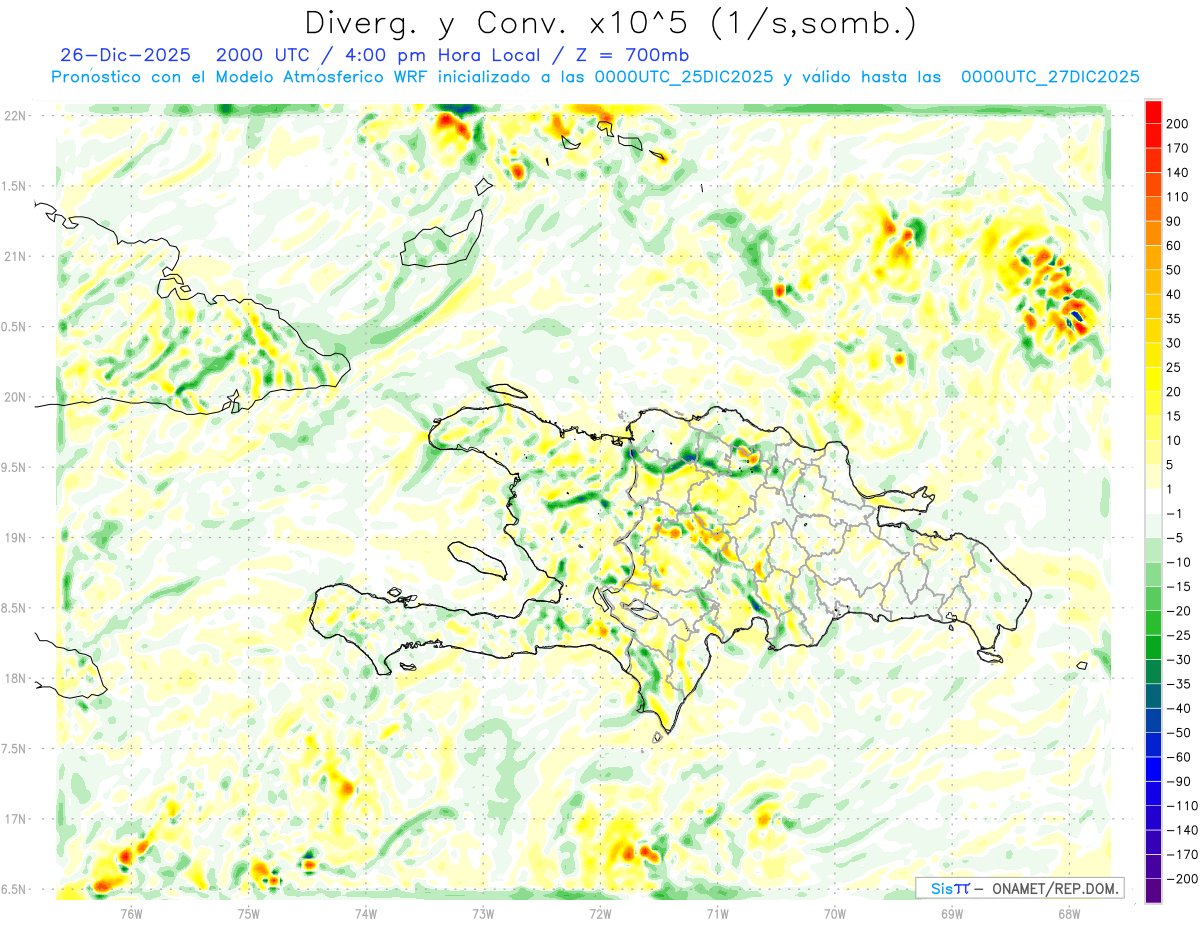Click the '21N' latitude label
The image size is (1200, 927).
pos(15,256)
